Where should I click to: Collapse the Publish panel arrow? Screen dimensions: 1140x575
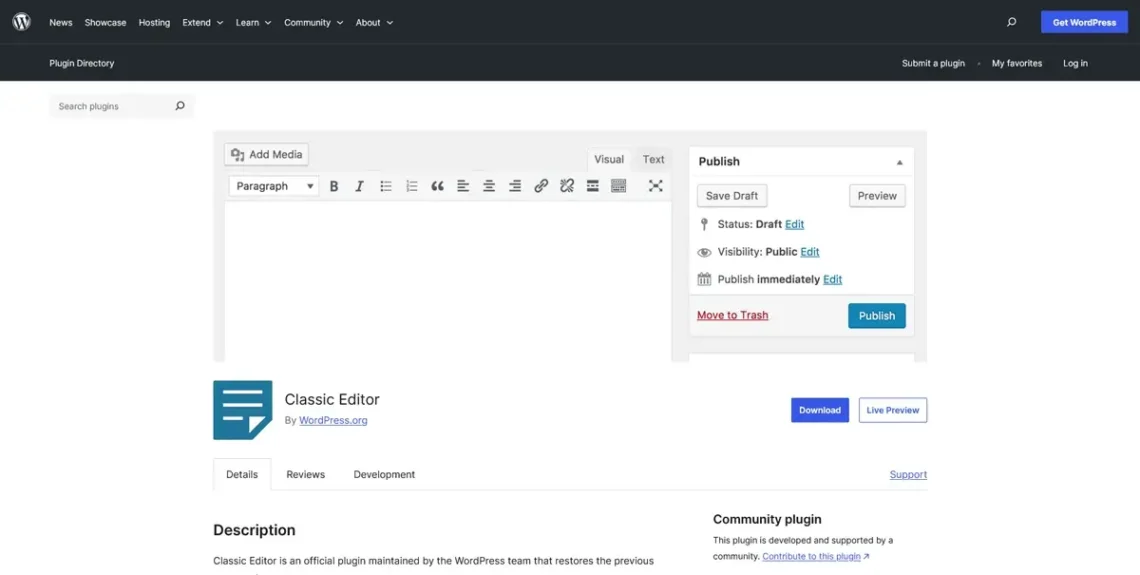click(899, 162)
